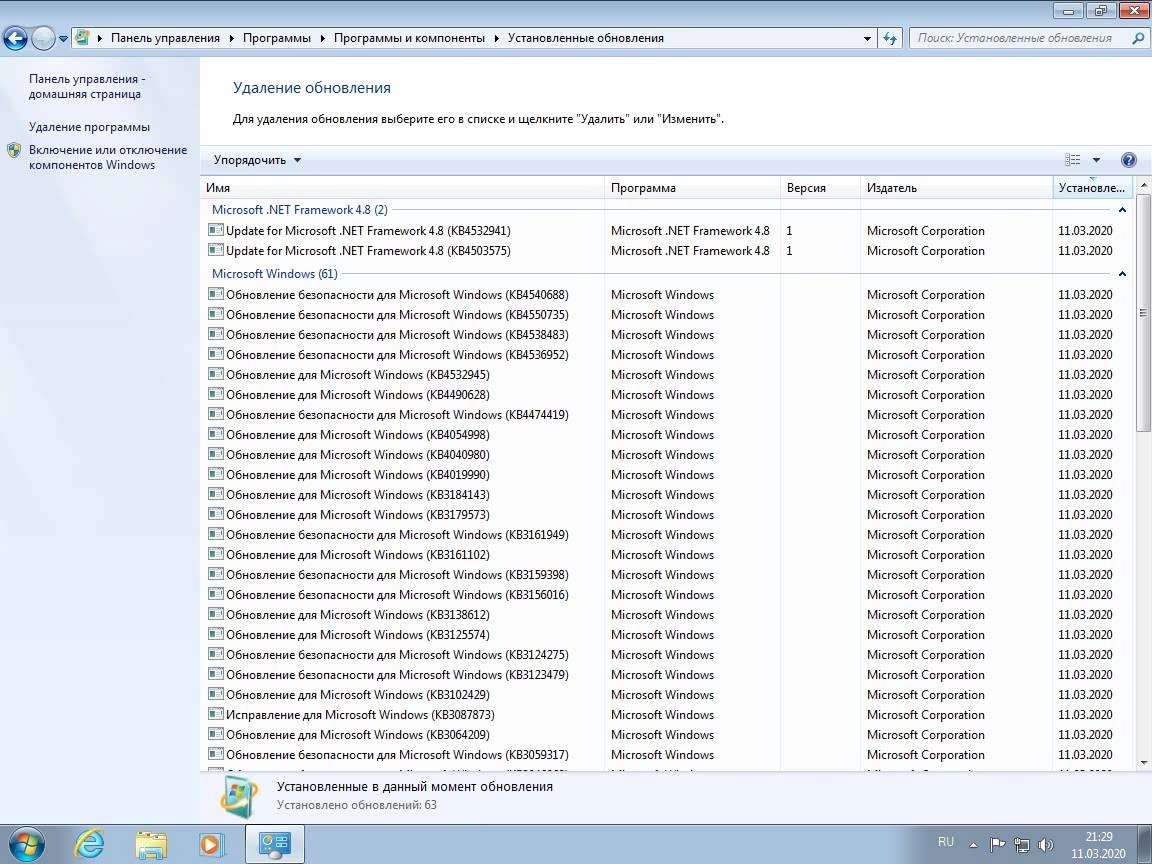
Task: Sort by 'Версия' column header
Action: tap(820, 188)
